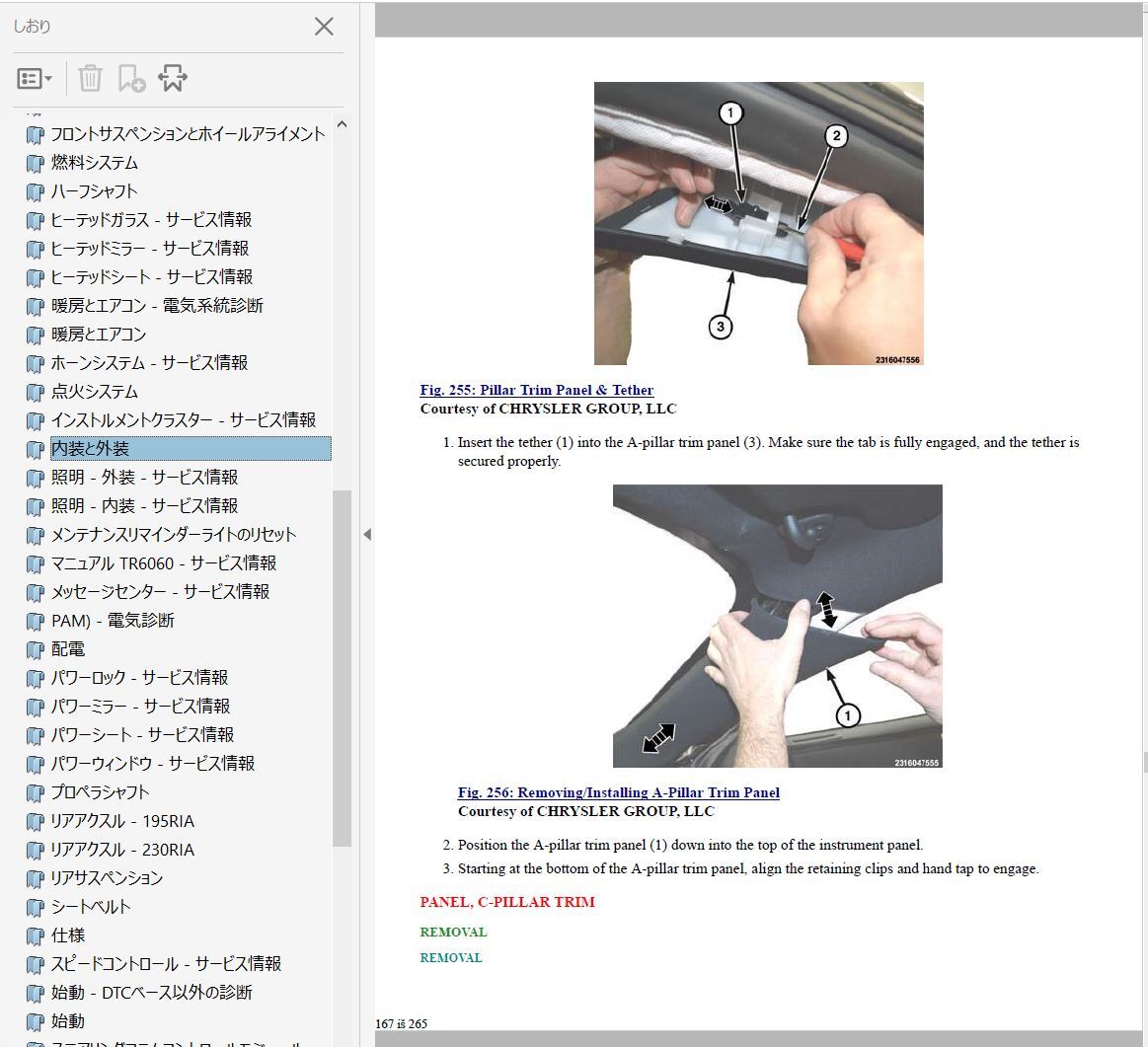
Task: Click bookmark icon beside リアサスペンション
Action: 35,878
